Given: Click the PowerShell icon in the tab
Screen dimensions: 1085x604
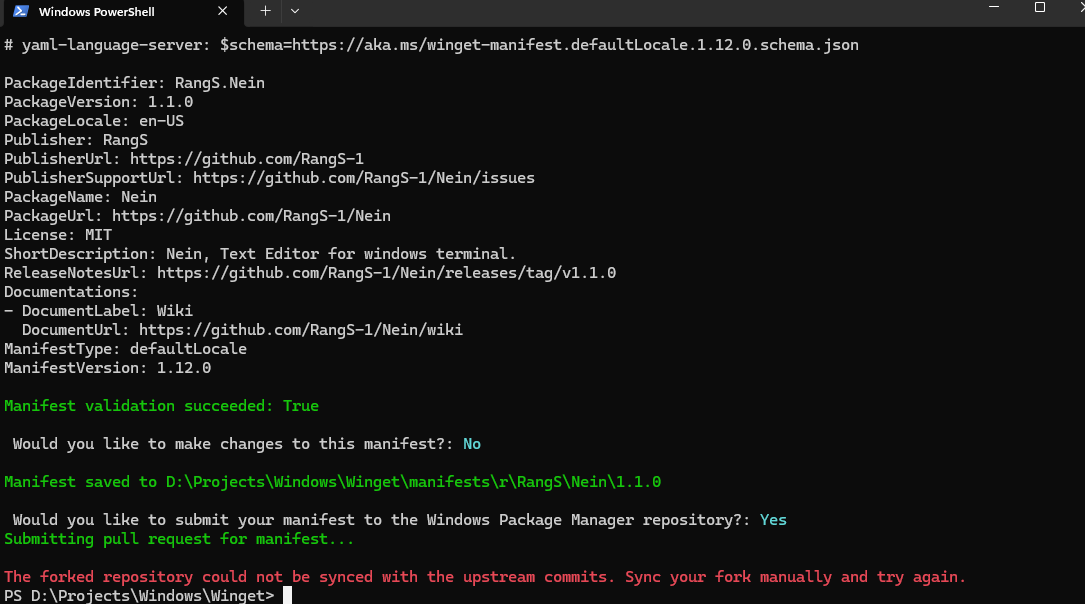Looking at the screenshot, I should pos(21,11).
